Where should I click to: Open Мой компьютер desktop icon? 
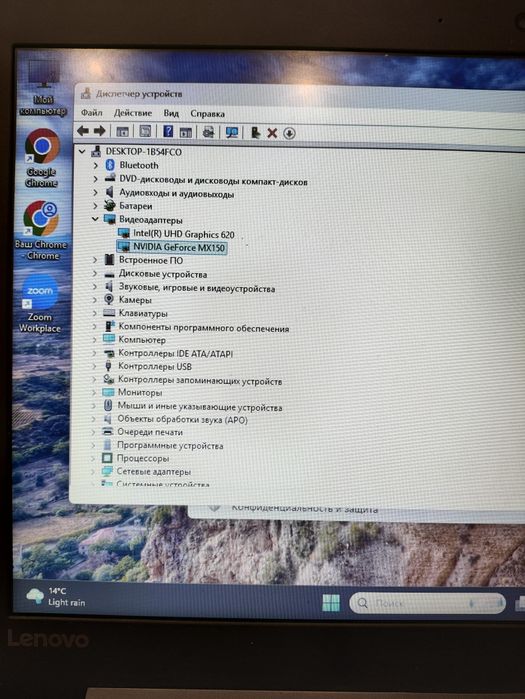tap(43, 89)
